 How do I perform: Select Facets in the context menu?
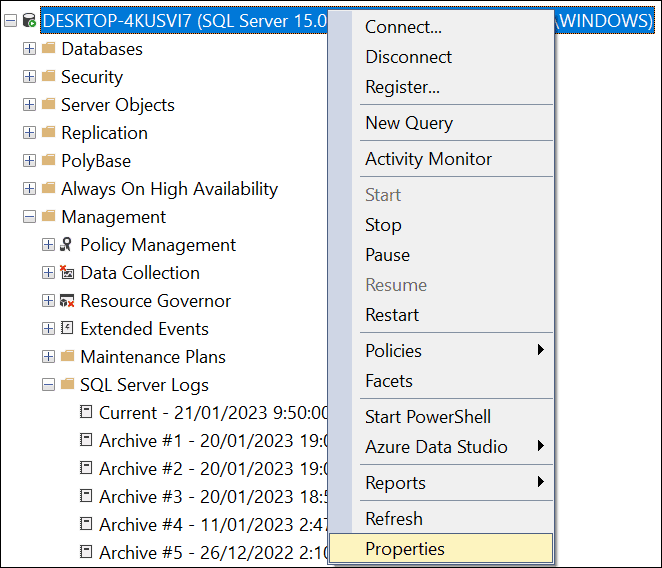(441, 380)
